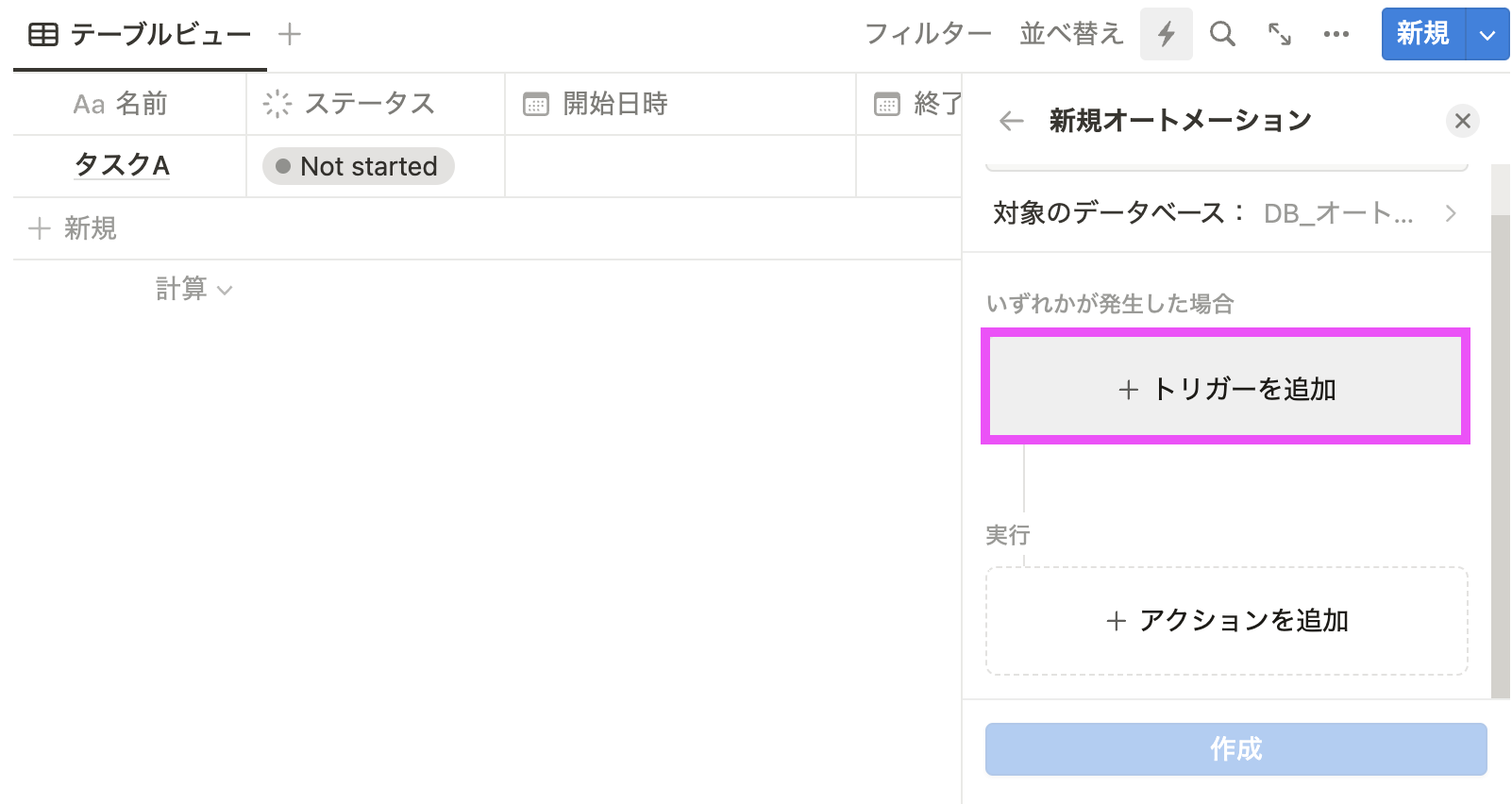
Task: Add a new view with plus icon
Action: click(290, 34)
